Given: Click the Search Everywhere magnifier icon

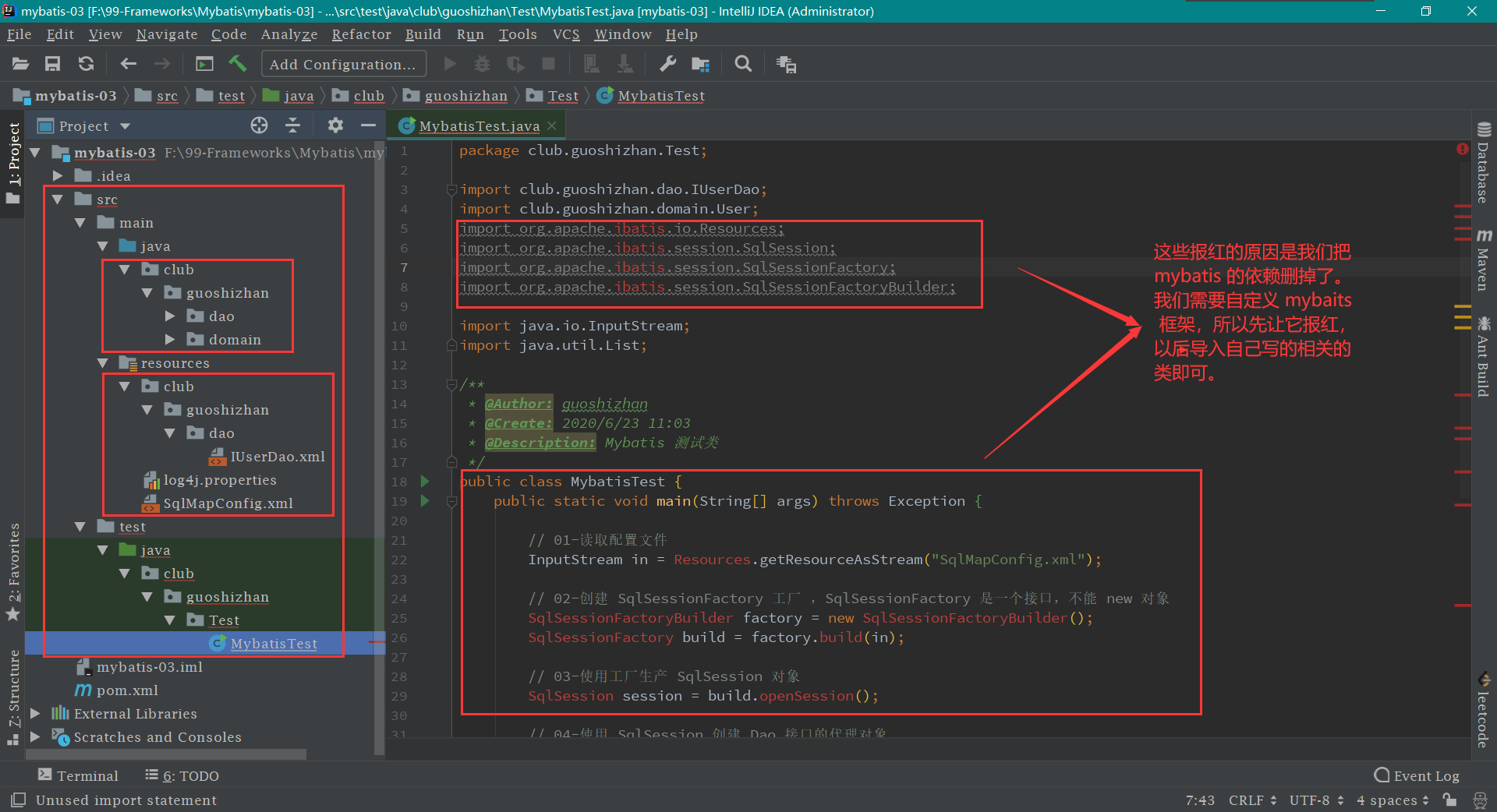Looking at the screenshot, I should pos(743,64).
